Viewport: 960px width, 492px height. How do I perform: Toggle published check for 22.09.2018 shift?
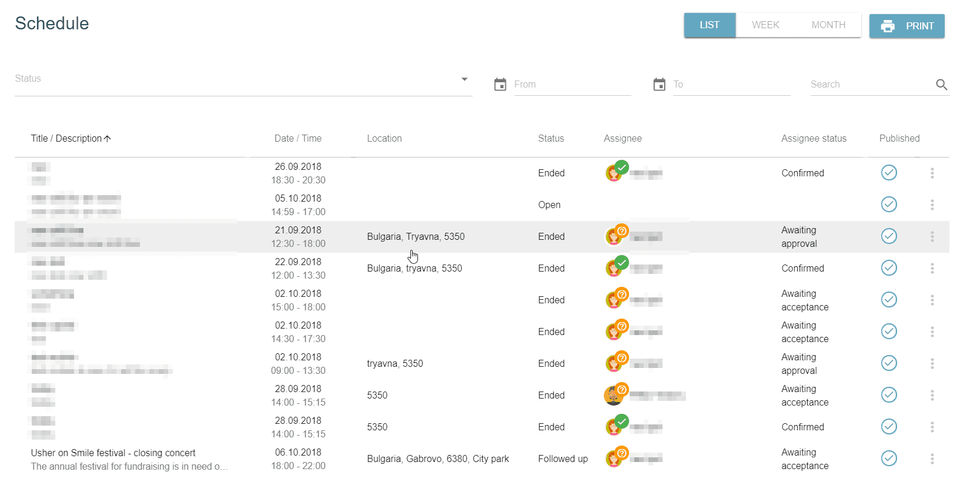point(889,268)
